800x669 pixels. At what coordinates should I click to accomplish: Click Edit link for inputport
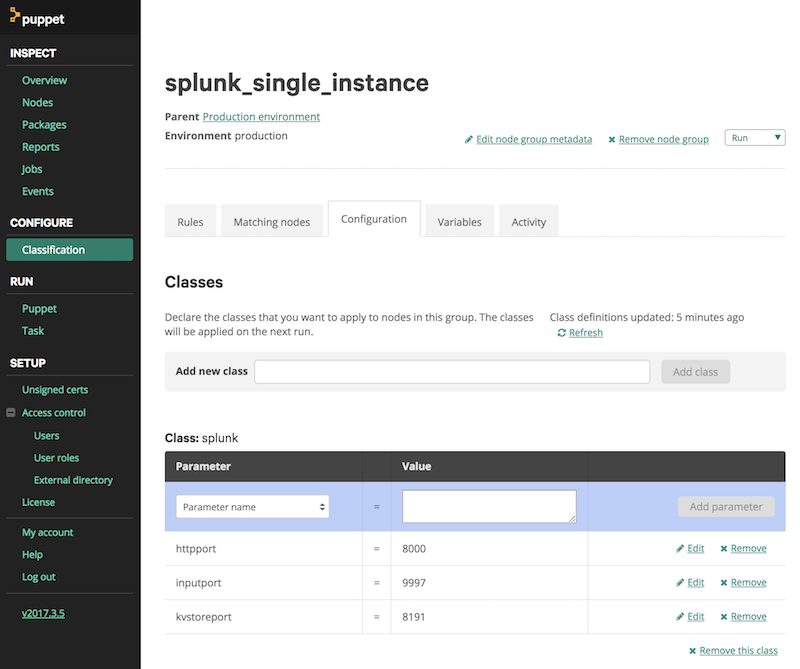point(695,582)
